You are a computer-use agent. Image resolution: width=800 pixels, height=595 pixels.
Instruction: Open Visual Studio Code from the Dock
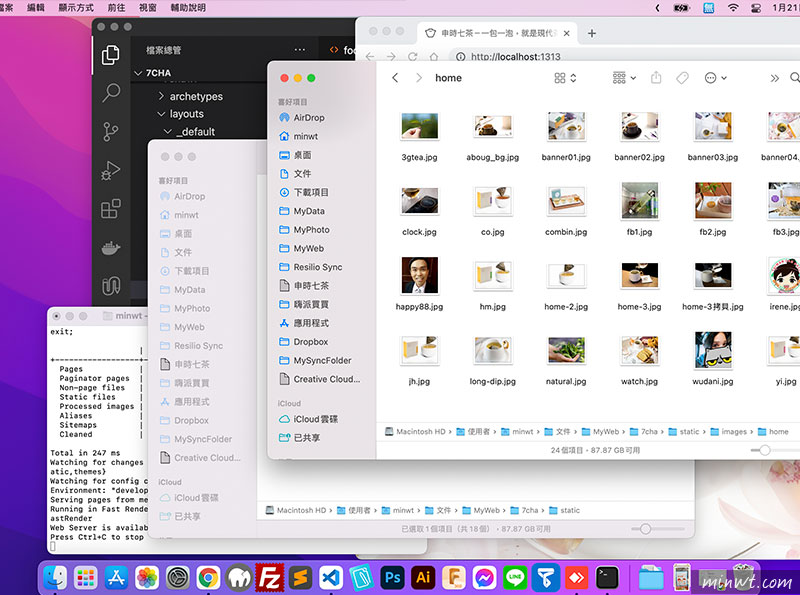click(x=331, y=578)
